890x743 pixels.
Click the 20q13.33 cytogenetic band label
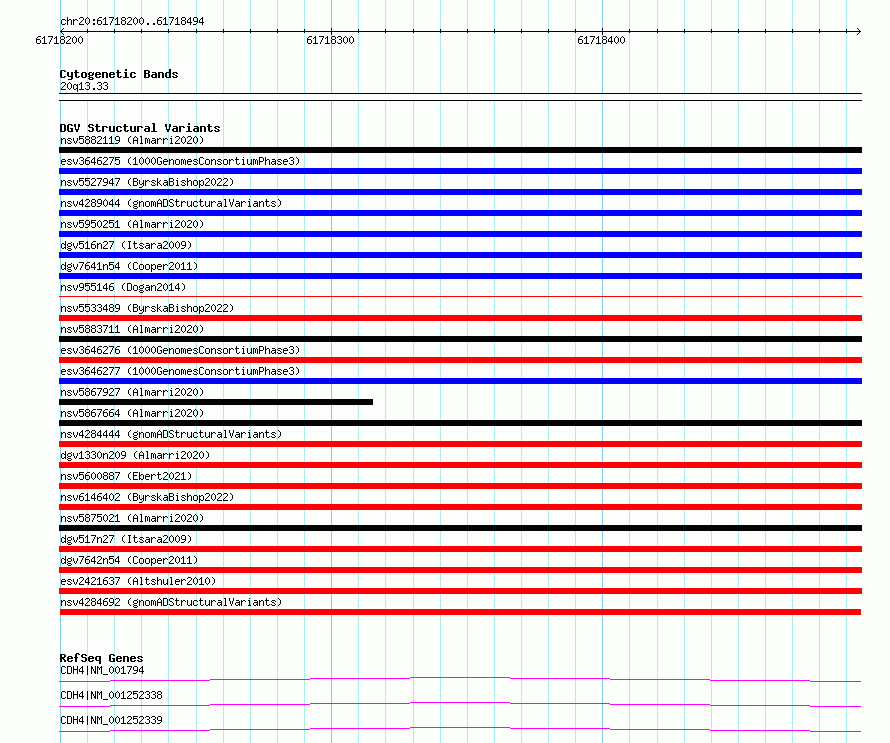coord(84,86)
